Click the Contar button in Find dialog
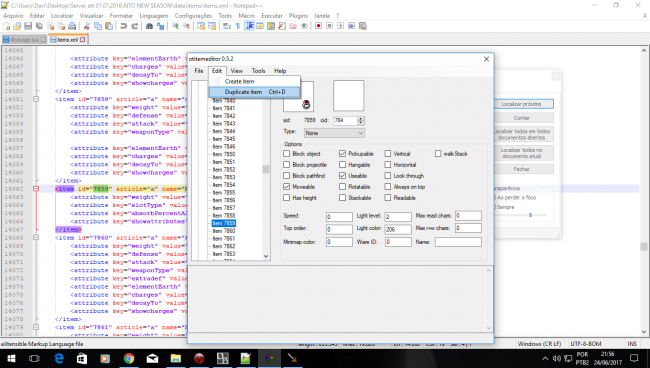The image size is (650, 368). 521,118
